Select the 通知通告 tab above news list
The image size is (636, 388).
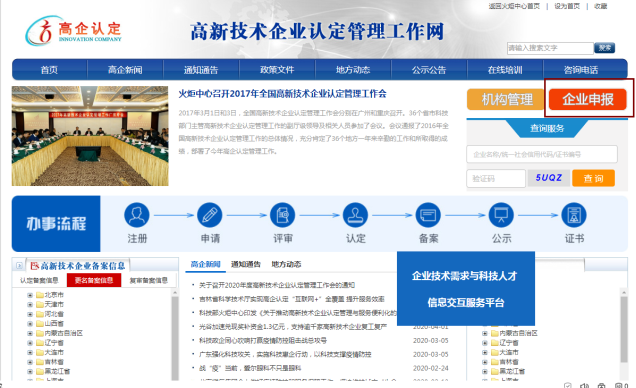pyautogui.click(x=246, y=264)
